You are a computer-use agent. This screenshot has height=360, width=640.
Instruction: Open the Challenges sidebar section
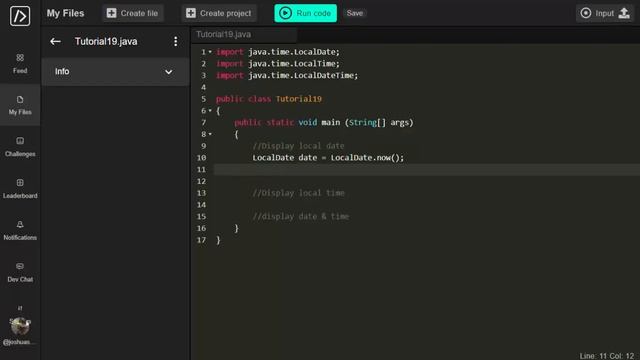(20, 147)
